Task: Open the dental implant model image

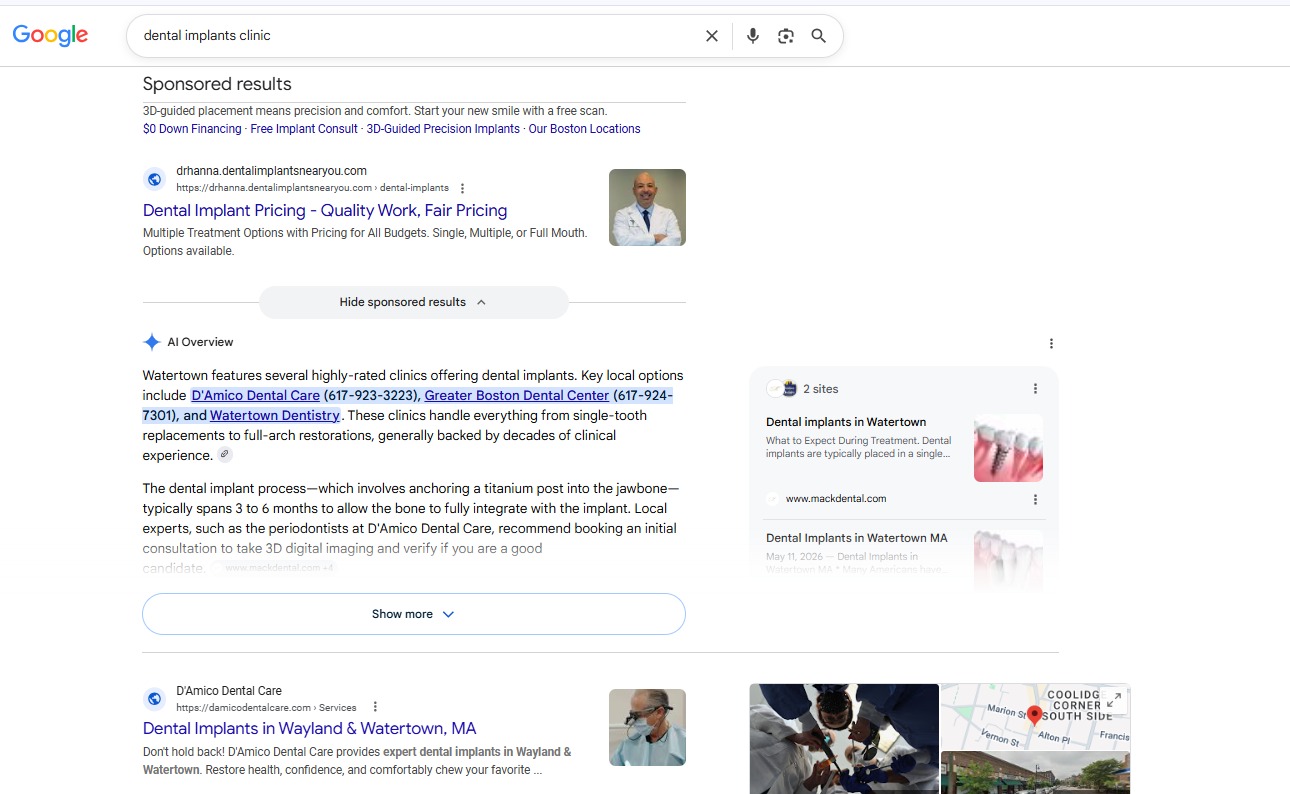Action: pos(1008,448)
